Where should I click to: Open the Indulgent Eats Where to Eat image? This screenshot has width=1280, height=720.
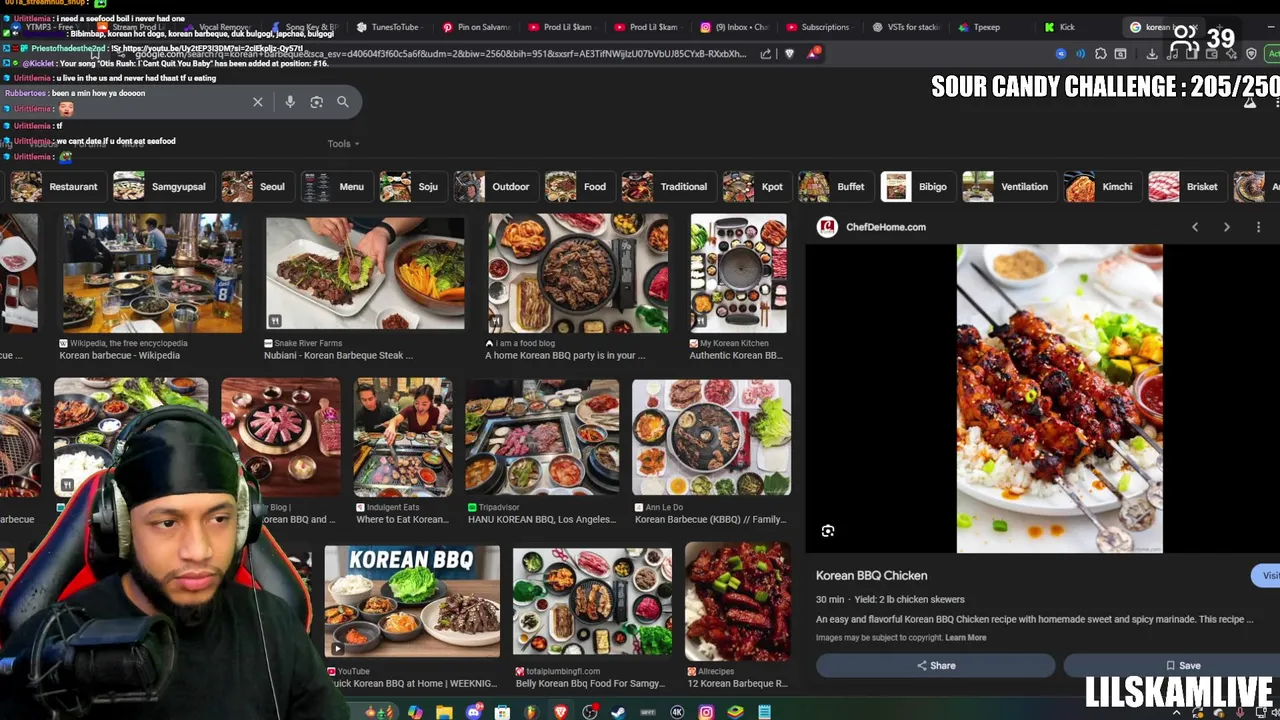coord(403,437)
